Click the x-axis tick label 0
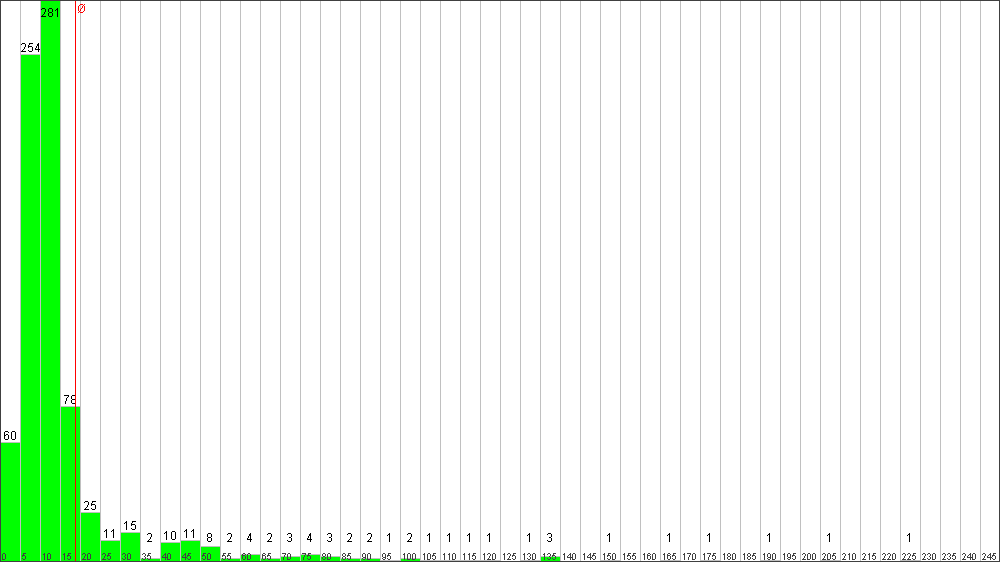Screen dimensions: 1000x562 tap(4, 556)
